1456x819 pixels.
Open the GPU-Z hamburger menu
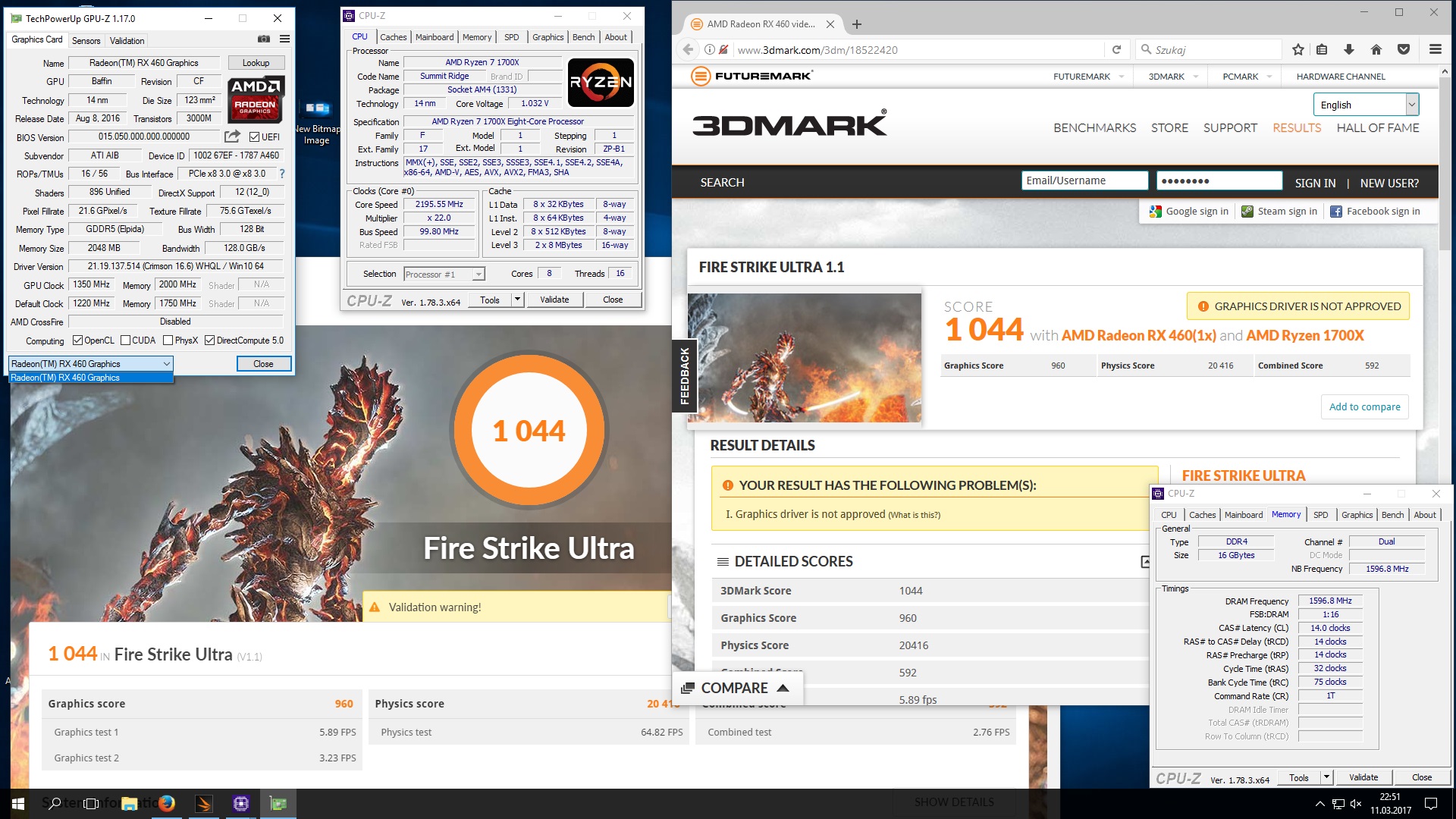coord(284,39)
